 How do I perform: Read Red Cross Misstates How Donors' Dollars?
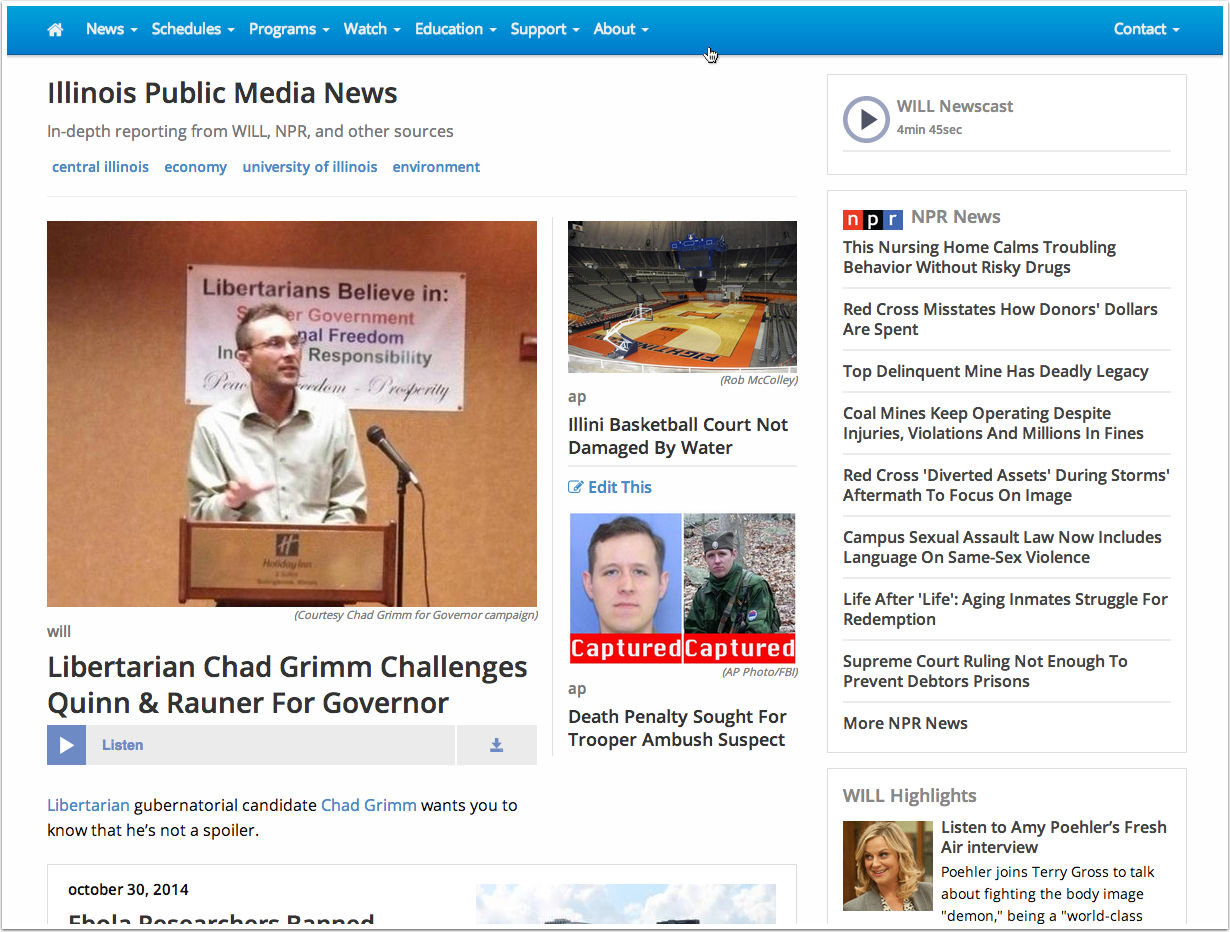(x=1000, y=319)
